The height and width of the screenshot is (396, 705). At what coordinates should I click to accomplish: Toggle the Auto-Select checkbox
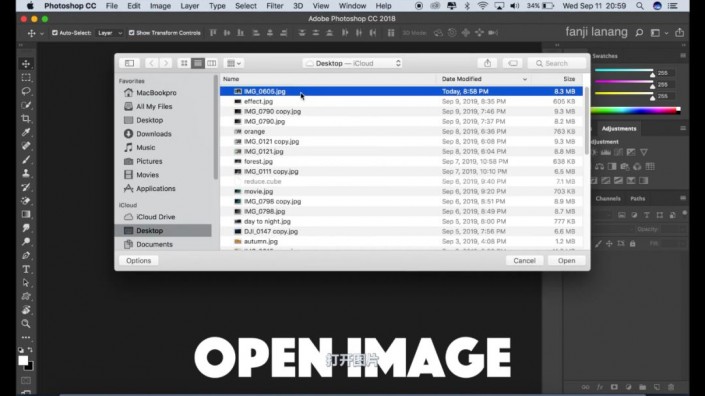(x=55, y=33)
